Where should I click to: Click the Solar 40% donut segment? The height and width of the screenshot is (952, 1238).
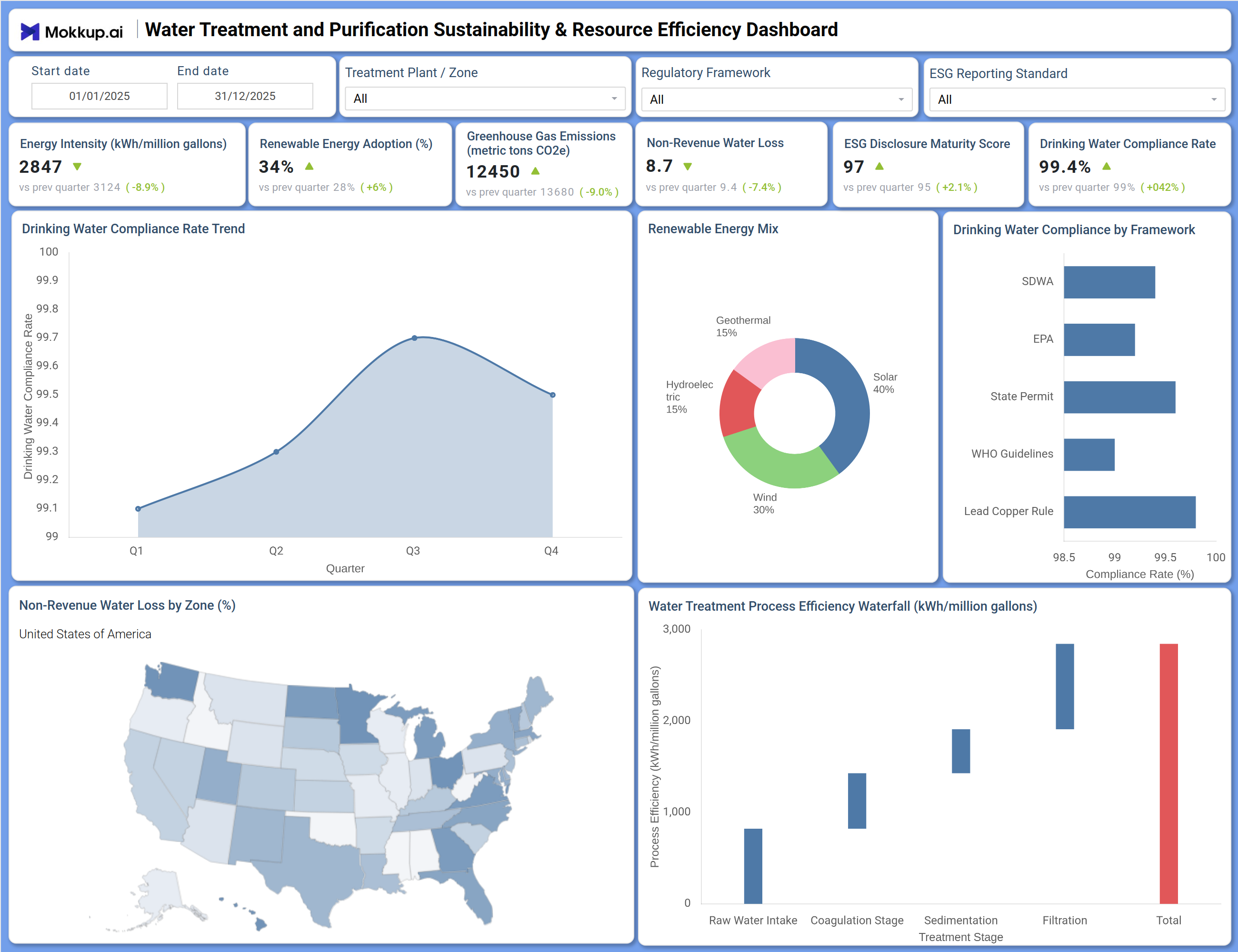(x=850, y=397)
